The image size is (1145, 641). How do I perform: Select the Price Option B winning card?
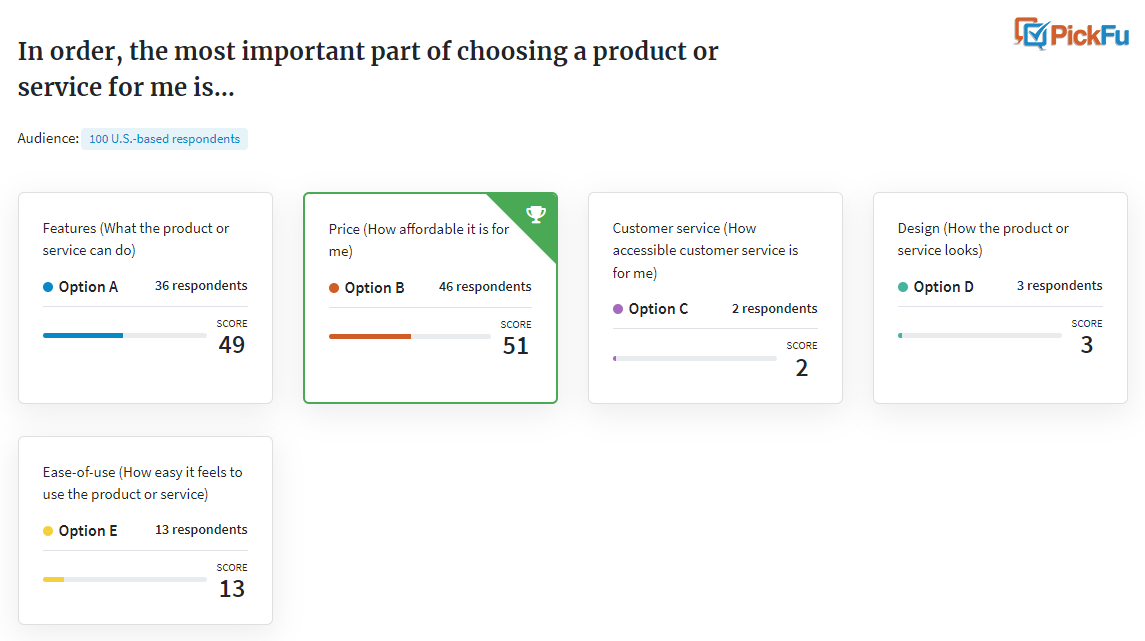pos(430,298)
